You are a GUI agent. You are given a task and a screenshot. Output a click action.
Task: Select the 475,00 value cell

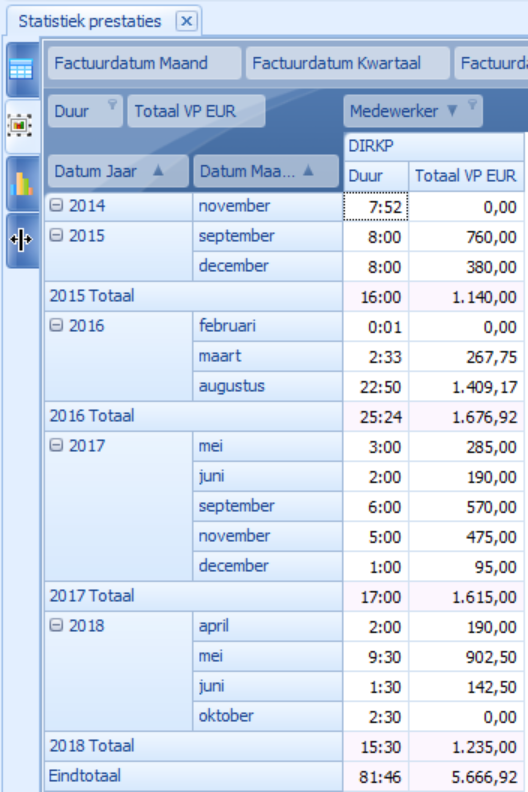click(x=466, y=537)
